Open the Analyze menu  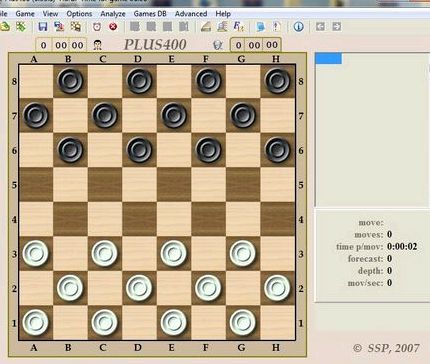coord(113,14)
